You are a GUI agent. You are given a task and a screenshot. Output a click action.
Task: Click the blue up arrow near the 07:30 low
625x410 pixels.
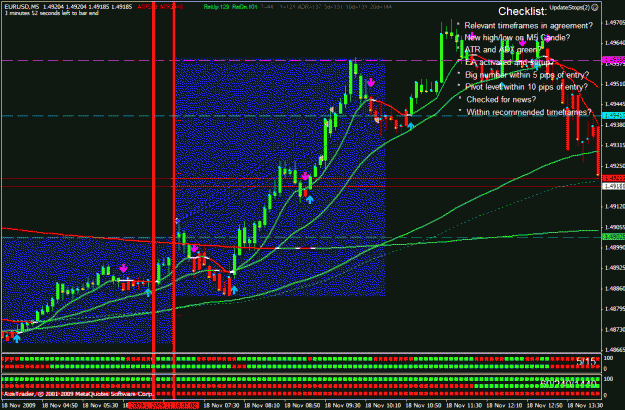[234, 290]
